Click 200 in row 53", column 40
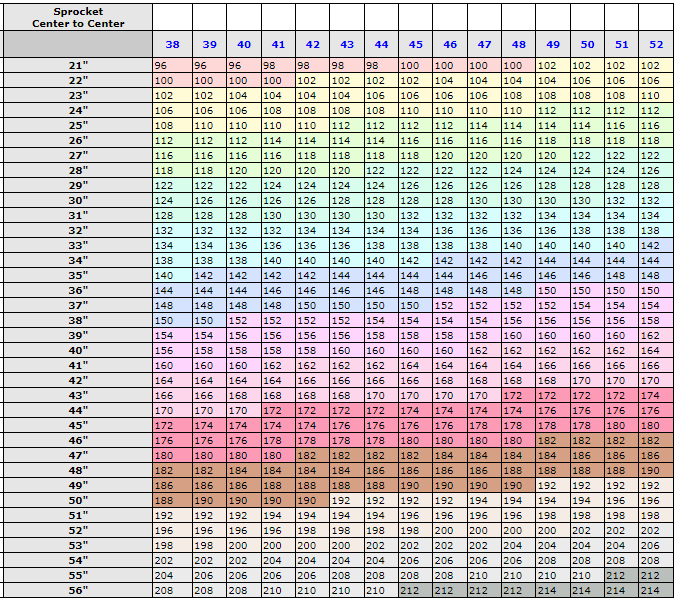Image resolution: width=677 pixels, height=601 pixels. coord(244,545)
